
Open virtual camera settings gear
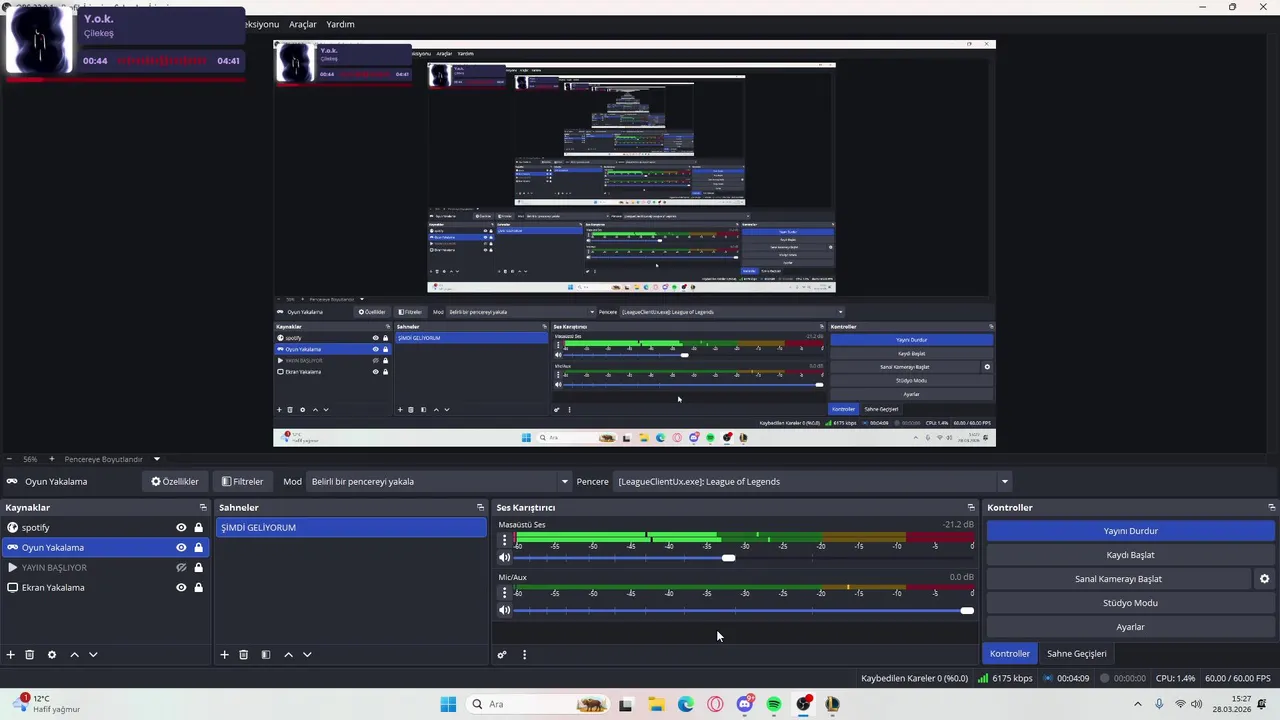click(x=1264, y=579)
